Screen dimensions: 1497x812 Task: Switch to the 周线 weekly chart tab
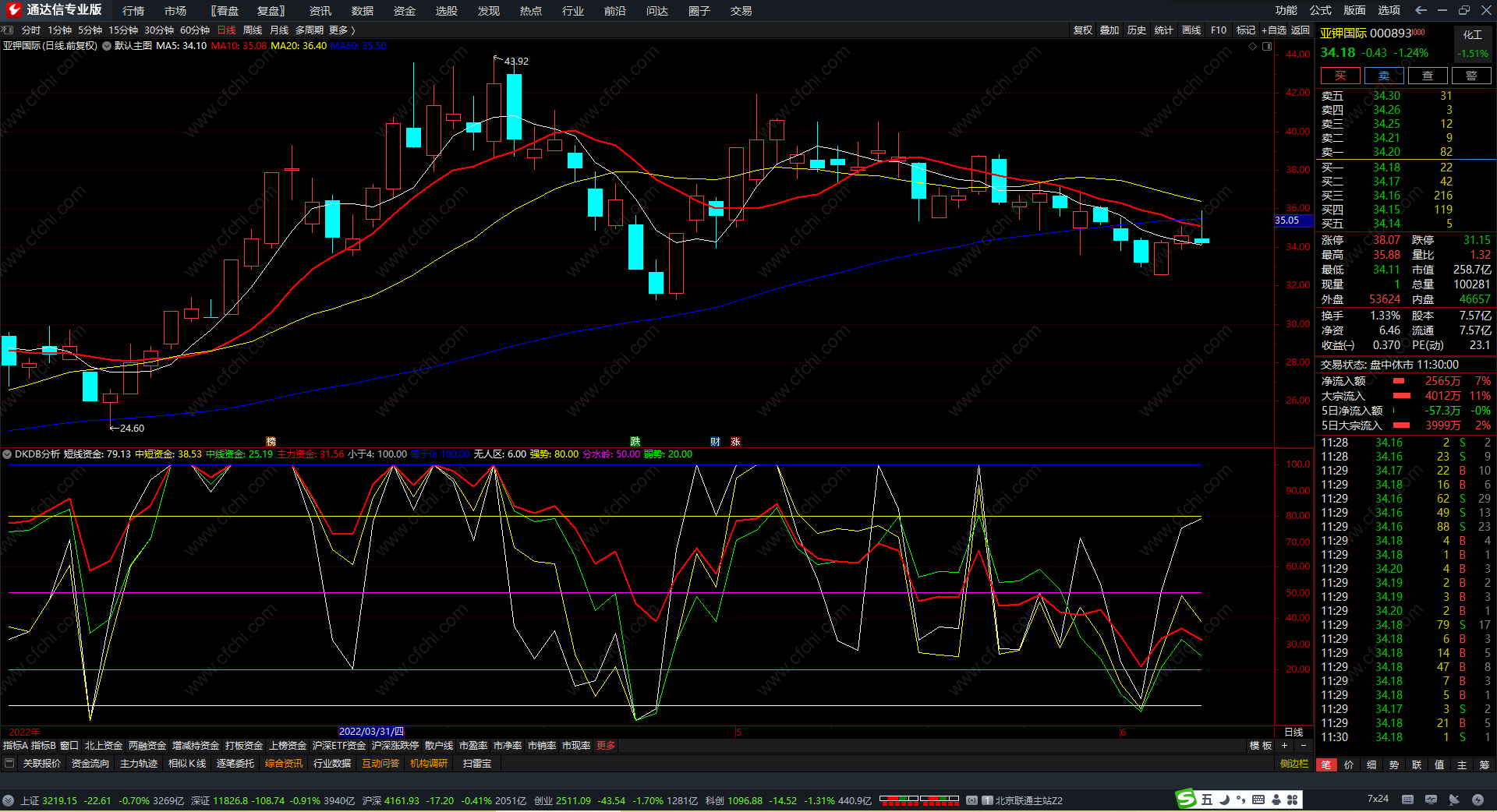pyautogui.click(x=253, y=30)
